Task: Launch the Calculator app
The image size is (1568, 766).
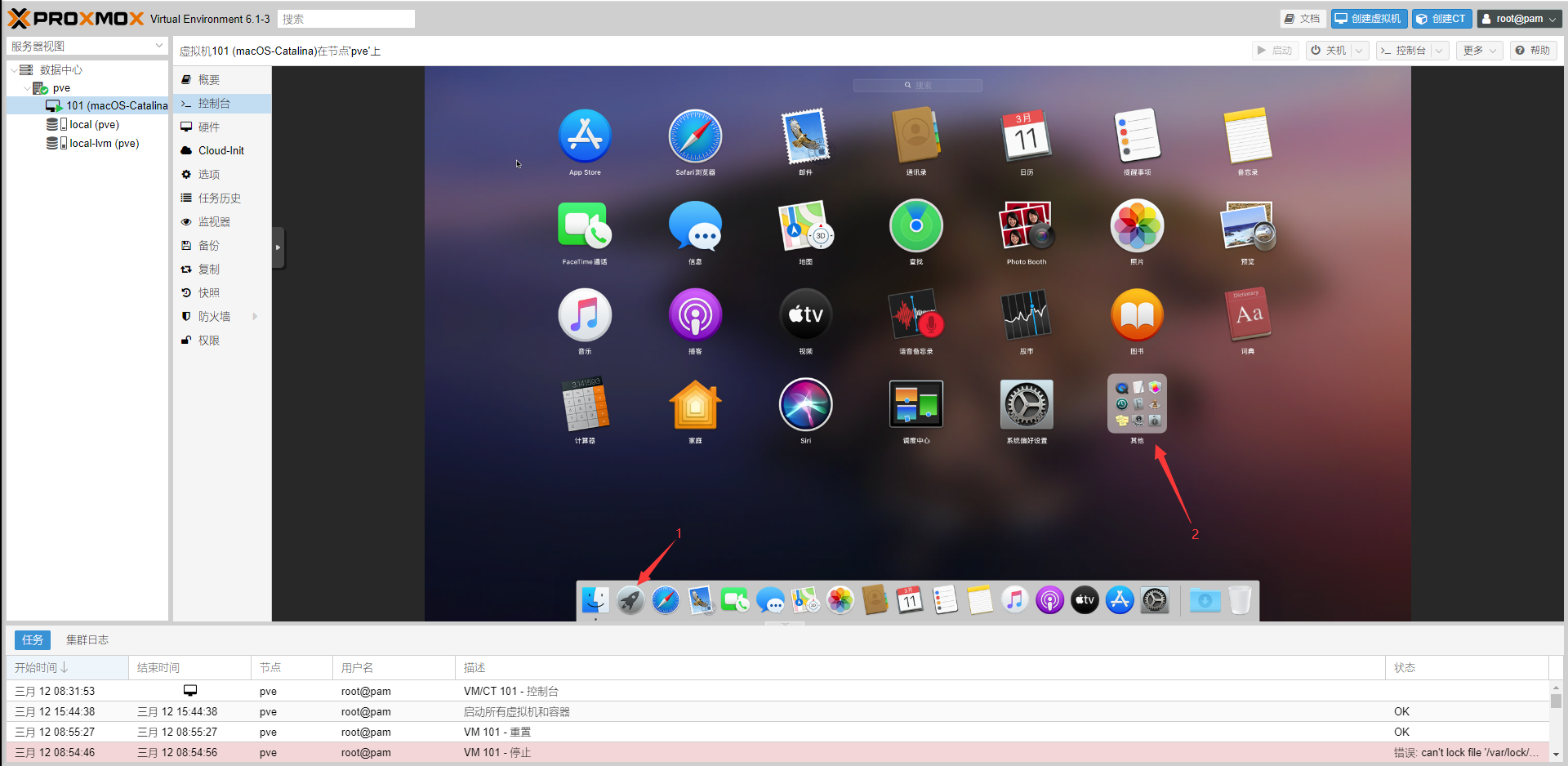Action: coord(585,405)
